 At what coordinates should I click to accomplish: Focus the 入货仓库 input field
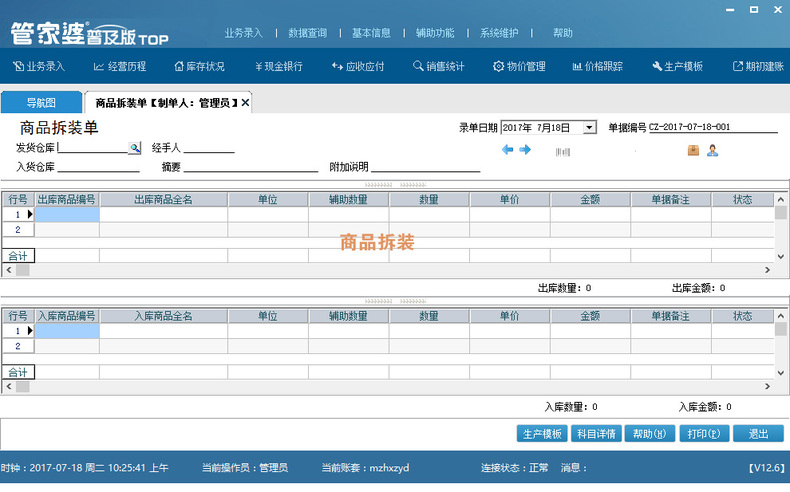point(99,167)
